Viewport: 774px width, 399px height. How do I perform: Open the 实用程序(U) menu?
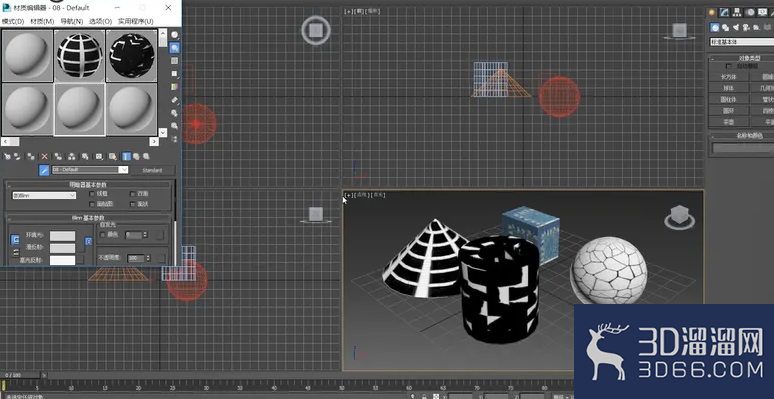(x=135, y=21)
